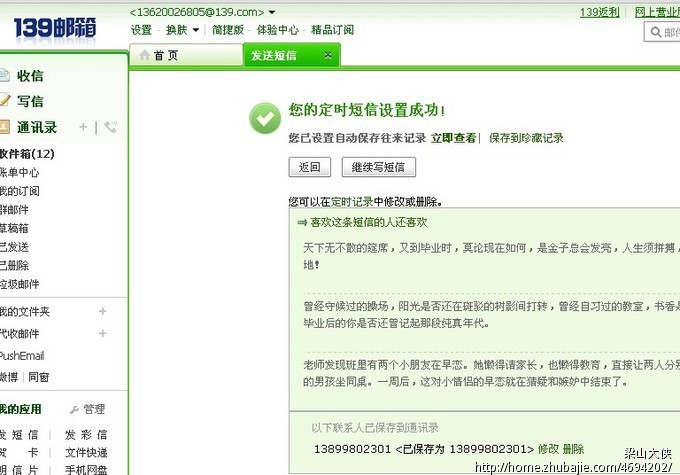The height and width of the screenshot is (475, 680).
Task: Open 收件箱(12) folder
Action: 27,154
